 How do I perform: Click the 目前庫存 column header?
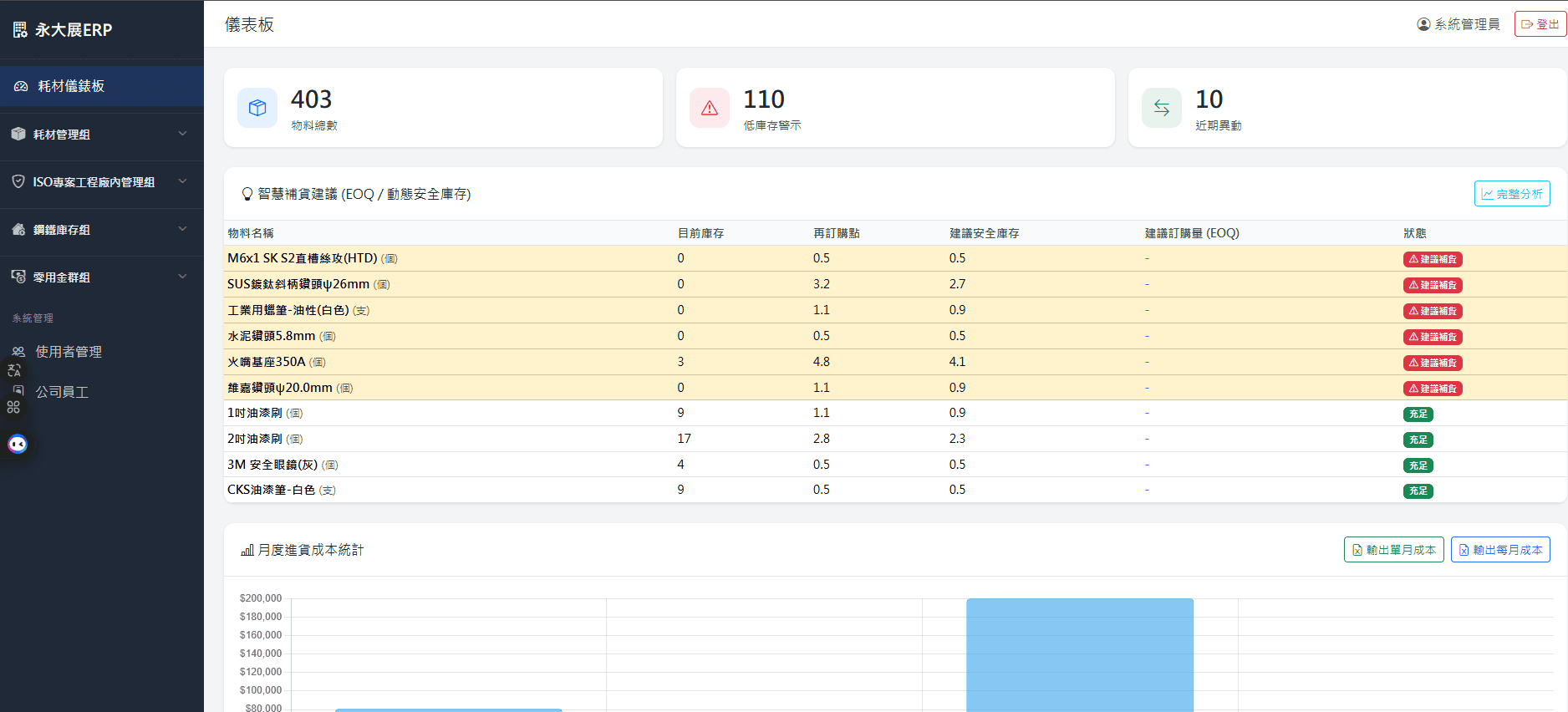coord(700,233)
